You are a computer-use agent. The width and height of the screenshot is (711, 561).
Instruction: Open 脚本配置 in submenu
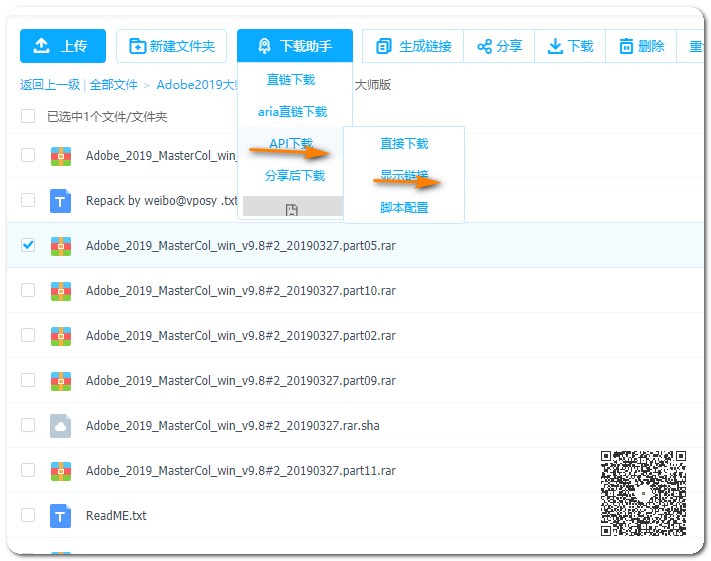[404, 207]
